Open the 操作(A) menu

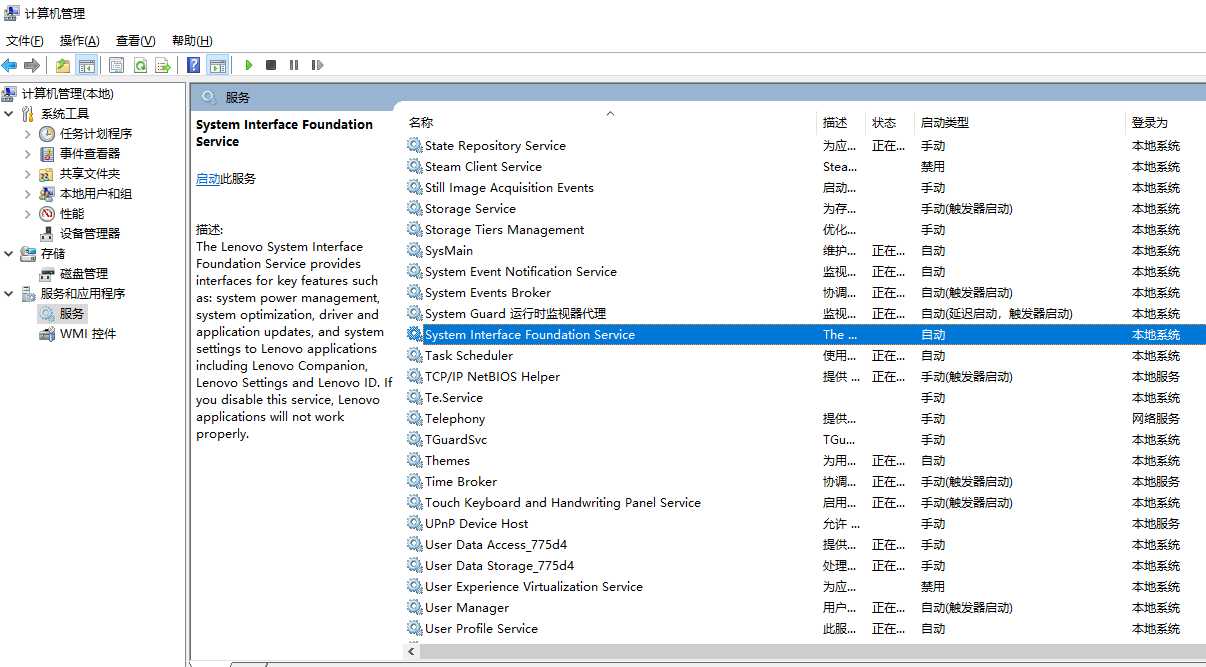coord(80,41)
